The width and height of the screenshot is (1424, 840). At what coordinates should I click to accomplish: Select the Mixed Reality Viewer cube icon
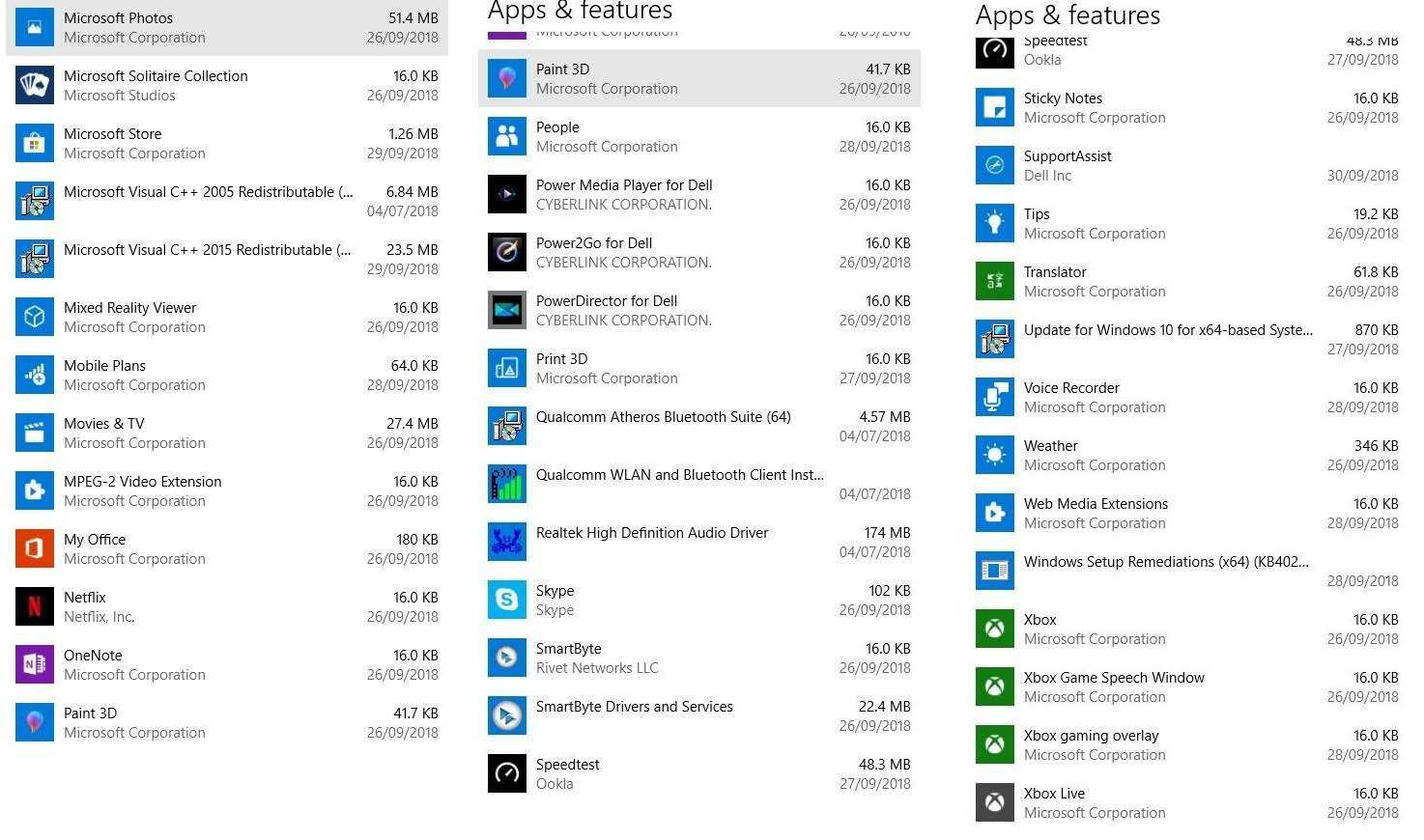[35, 317]
